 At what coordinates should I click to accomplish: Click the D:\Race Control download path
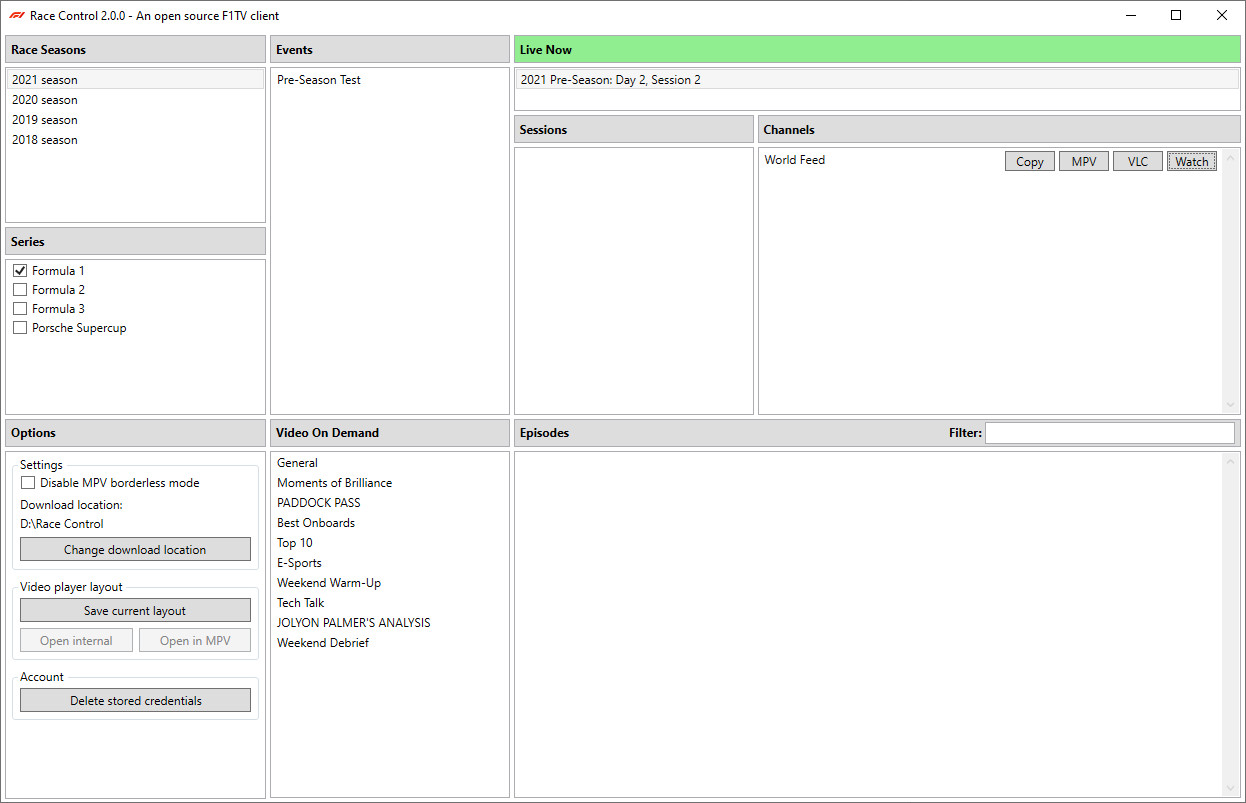tap(62, 524)
